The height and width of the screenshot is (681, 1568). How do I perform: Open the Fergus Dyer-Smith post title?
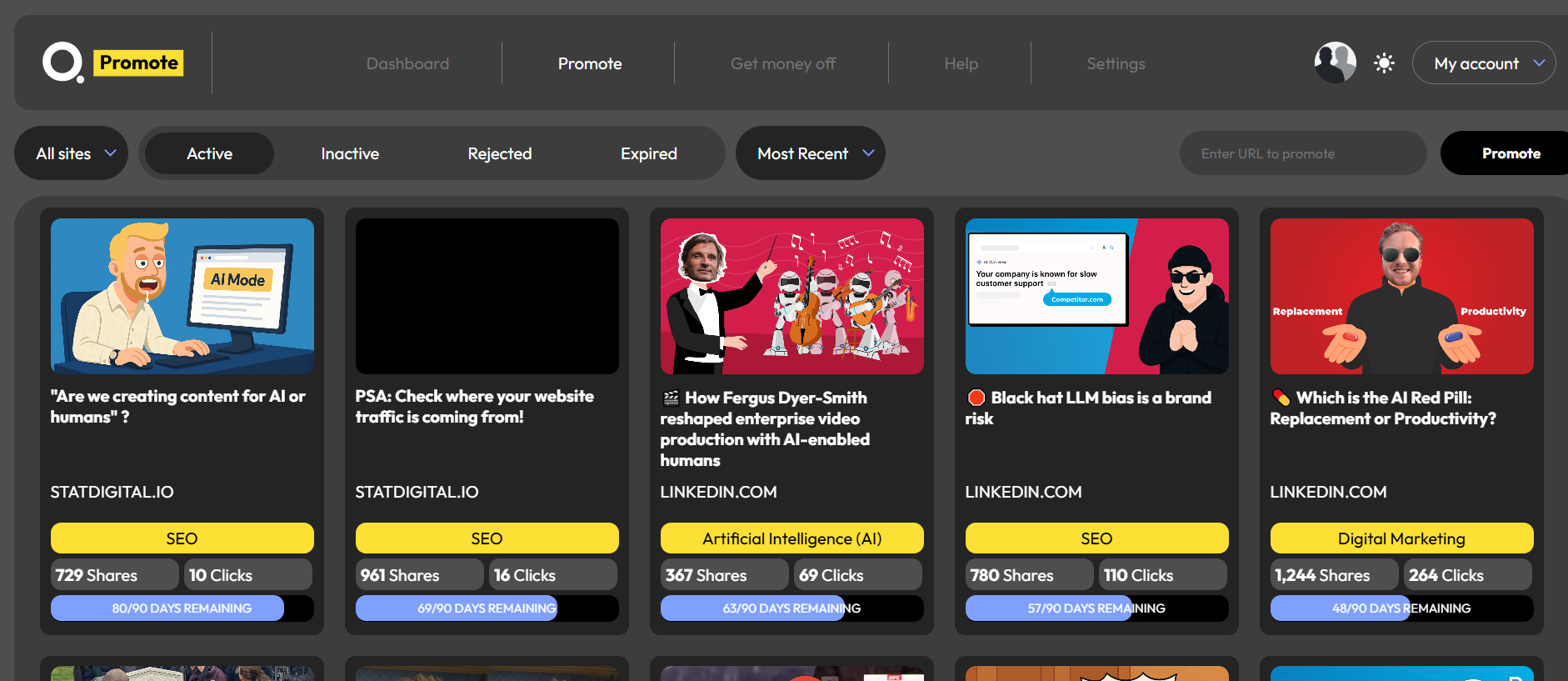(765, 428)
